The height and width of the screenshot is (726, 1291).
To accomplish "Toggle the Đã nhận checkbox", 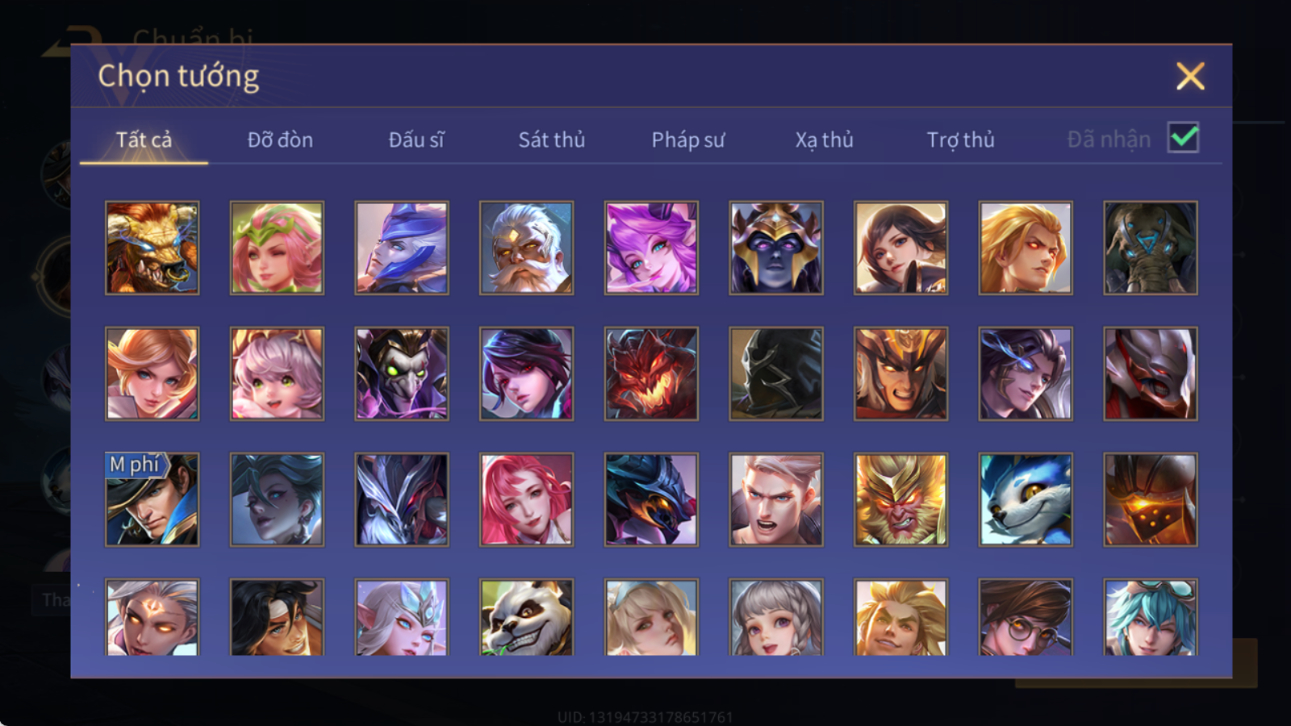I will coord(1183,138).
